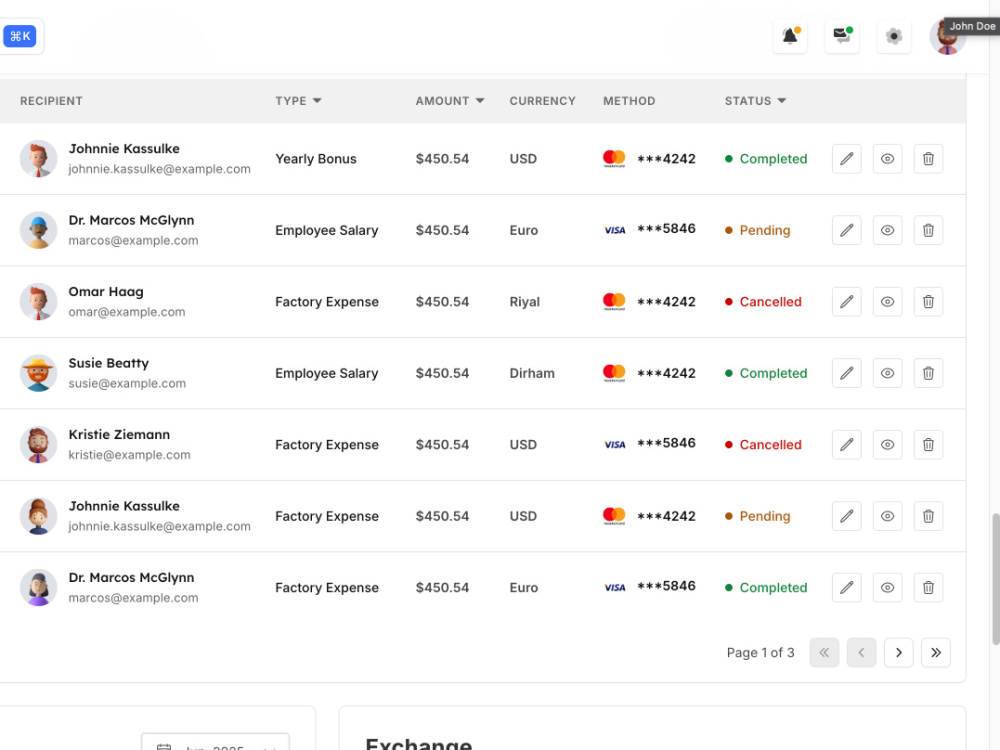The image size is (1000, 750).
Task: Delete the Kristie Ziemann transaction
Action: click(x=929, y=445)
